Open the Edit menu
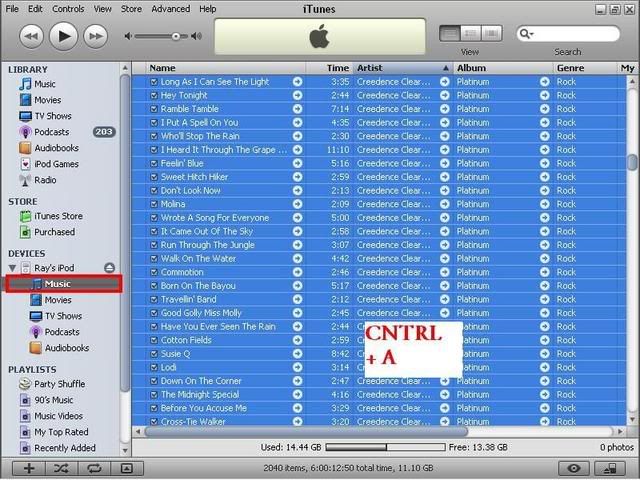 coord(35,9)
